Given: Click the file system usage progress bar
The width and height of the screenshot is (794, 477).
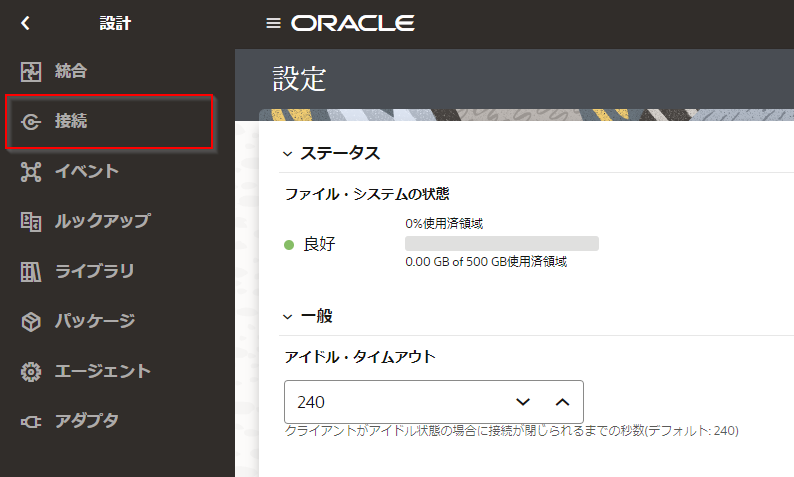Looking at the screenshot, I should [501, 243].
